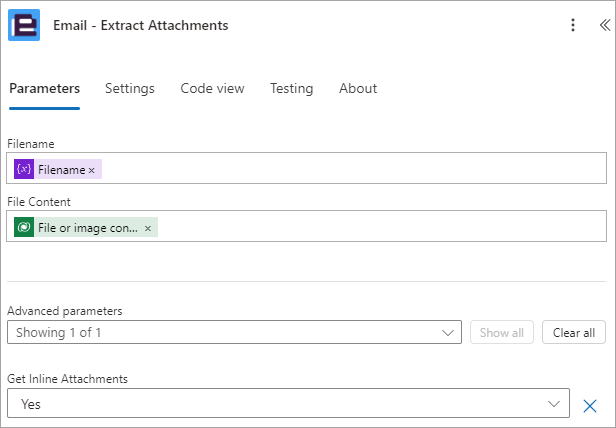
Task: Click the green Dataverse icon in File Content
Action: click(x=24, y=227)
